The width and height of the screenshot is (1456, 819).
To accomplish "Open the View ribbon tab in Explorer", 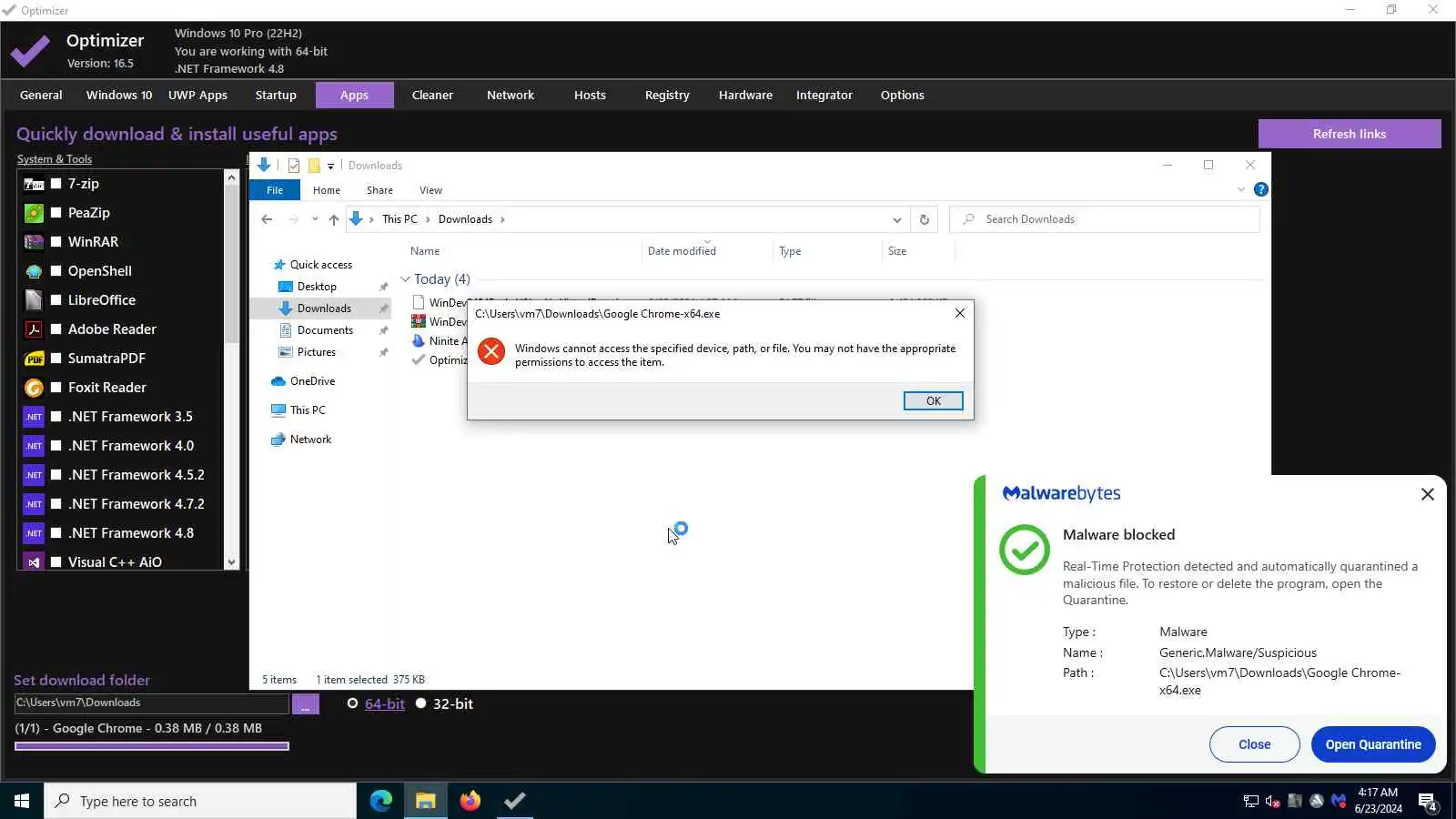I will point(430,190).
